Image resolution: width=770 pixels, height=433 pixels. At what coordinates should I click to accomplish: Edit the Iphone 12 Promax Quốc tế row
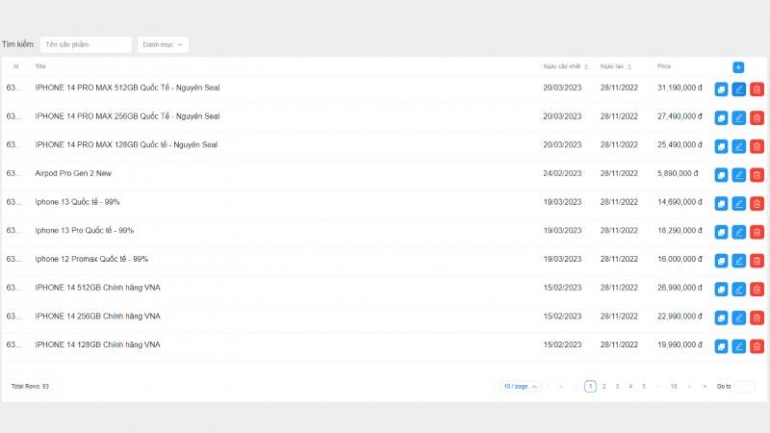click(739, 261)
